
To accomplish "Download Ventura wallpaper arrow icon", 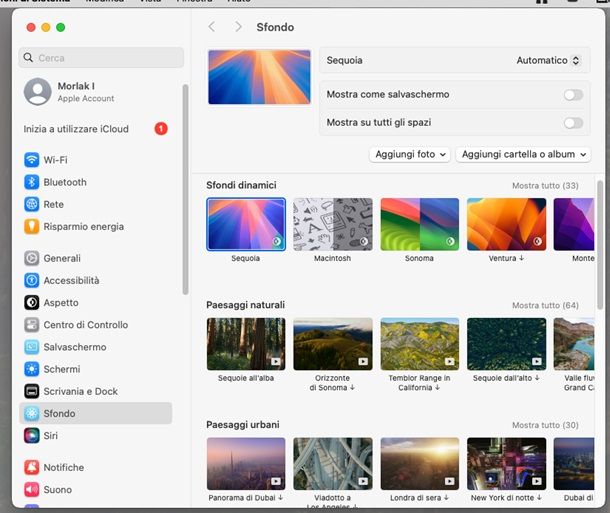I will coord(522,258).
